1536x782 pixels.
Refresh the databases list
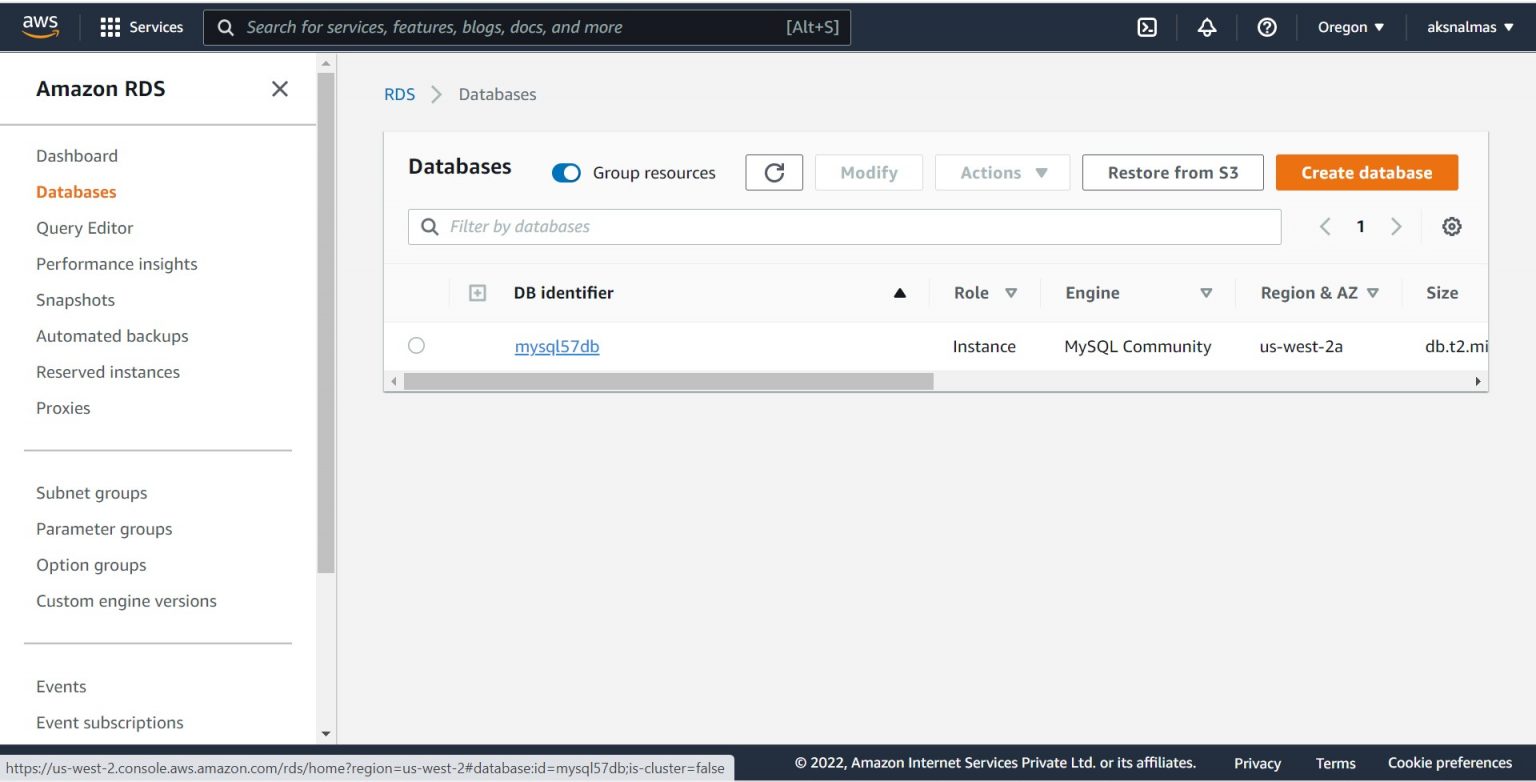[x=773, y=172]
